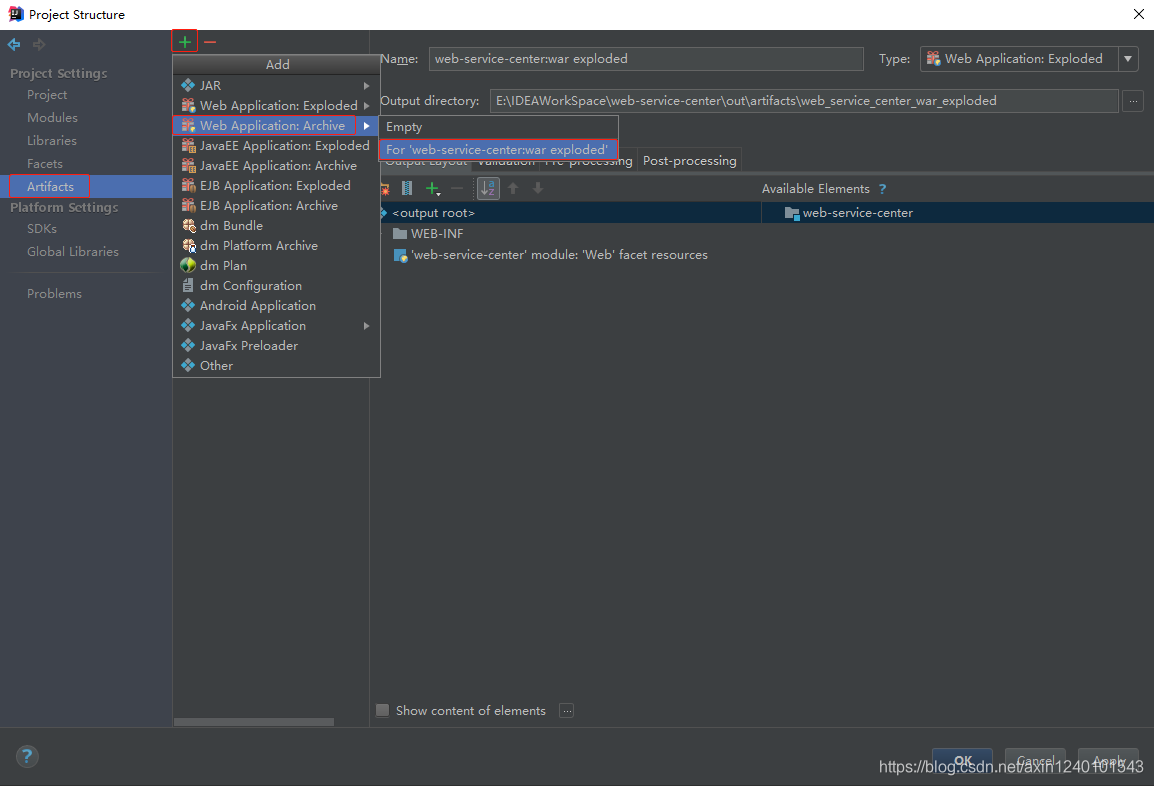Image resolution: width=1154 pixels, height=786 pixels.
Task: Click the green plus Add artifact button
Action: coord(185,42)
